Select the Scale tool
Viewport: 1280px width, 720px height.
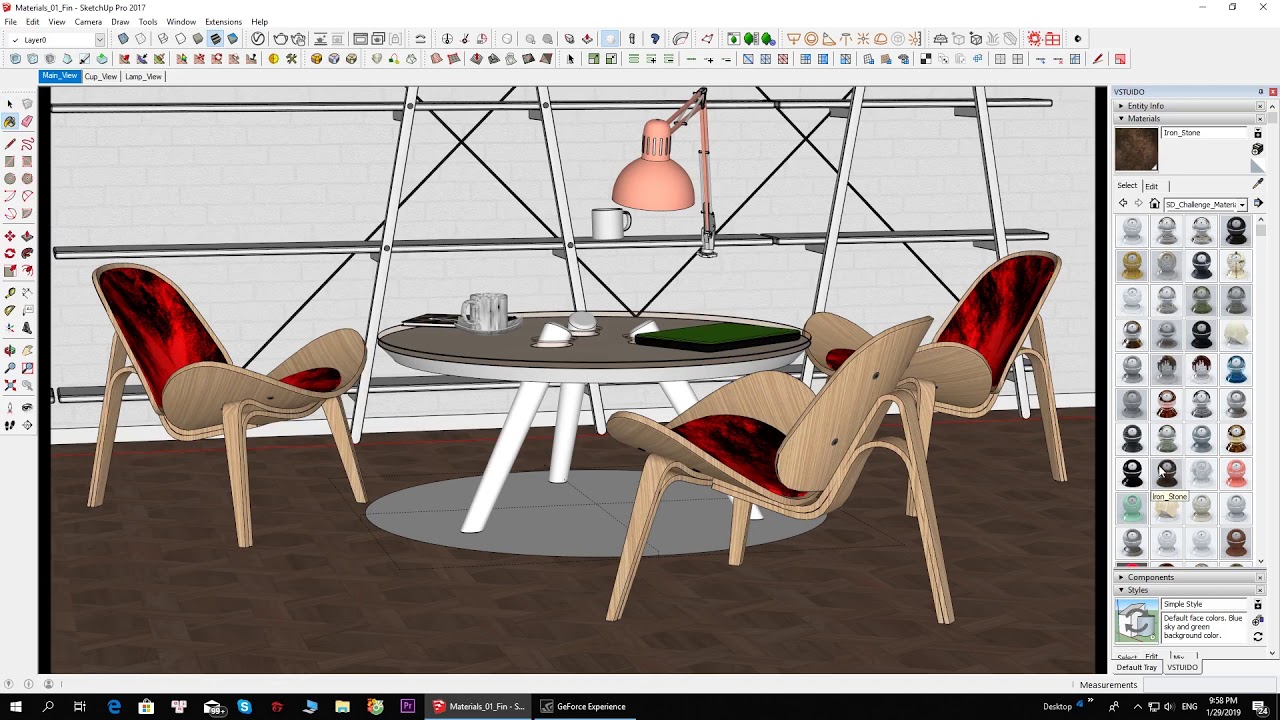click(x=10, y=270)
